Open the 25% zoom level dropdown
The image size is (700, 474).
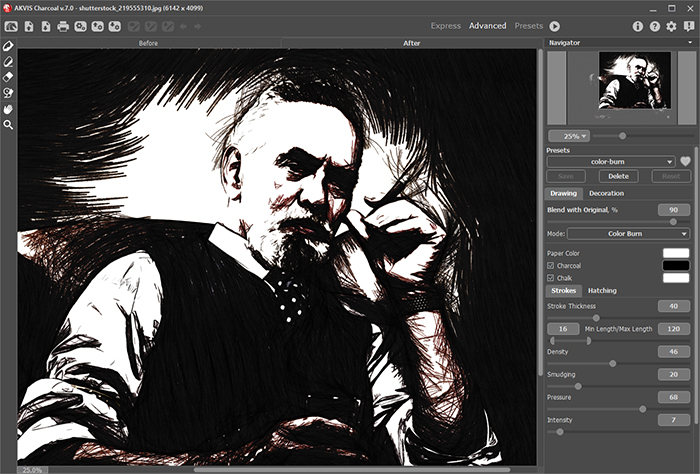click(x=569, y=135)
